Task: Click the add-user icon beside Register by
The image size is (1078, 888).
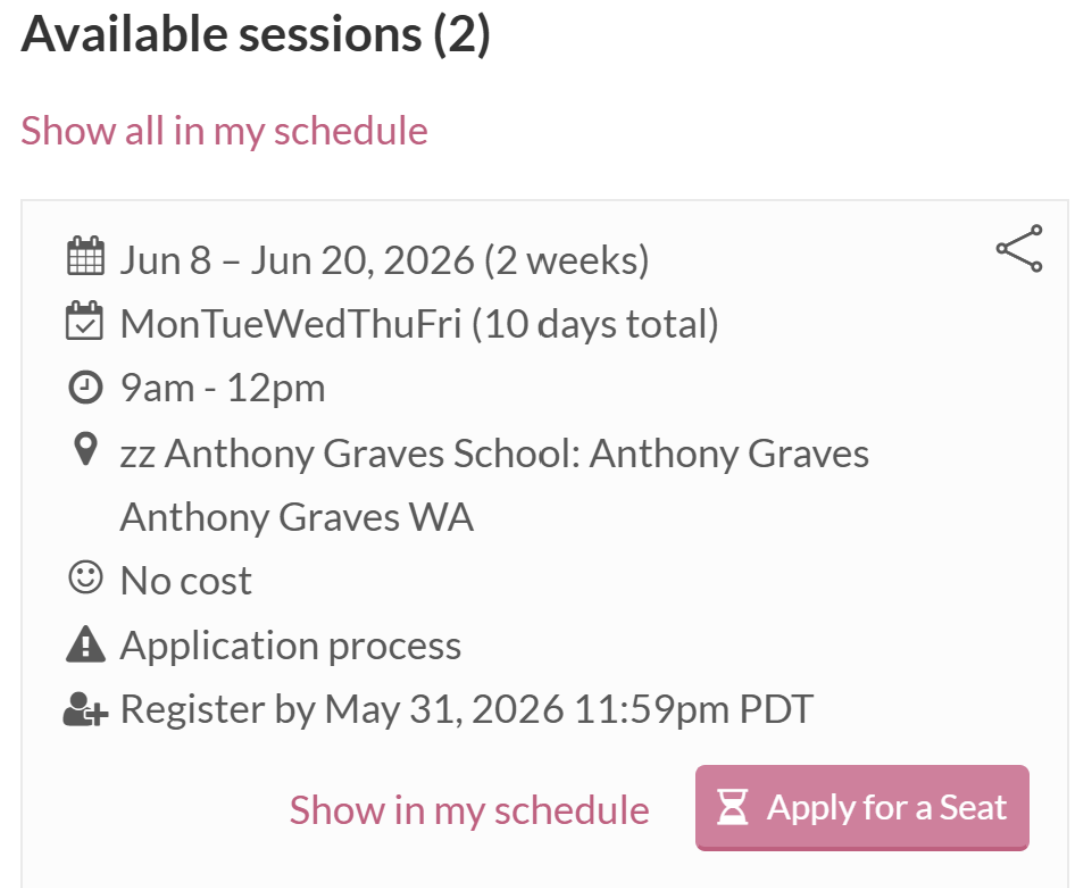Action: click(x=85, y=709)
